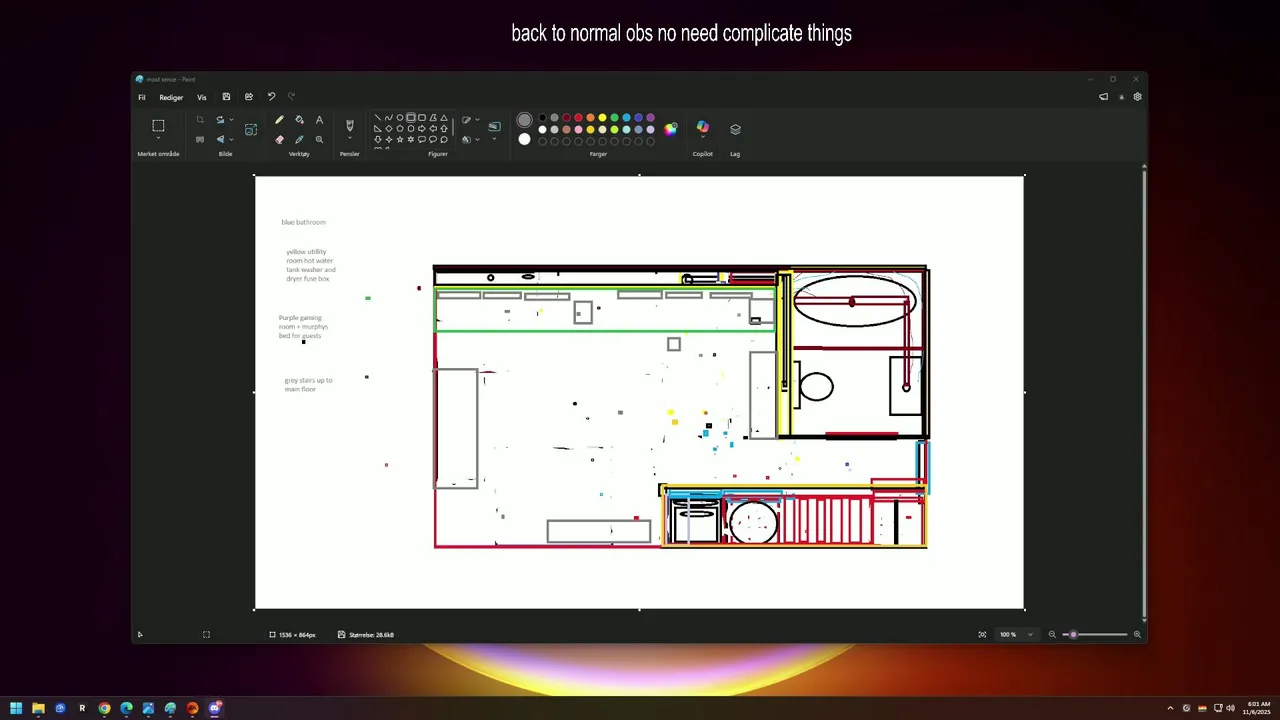Select the Pencil tool

click(279, 120)
